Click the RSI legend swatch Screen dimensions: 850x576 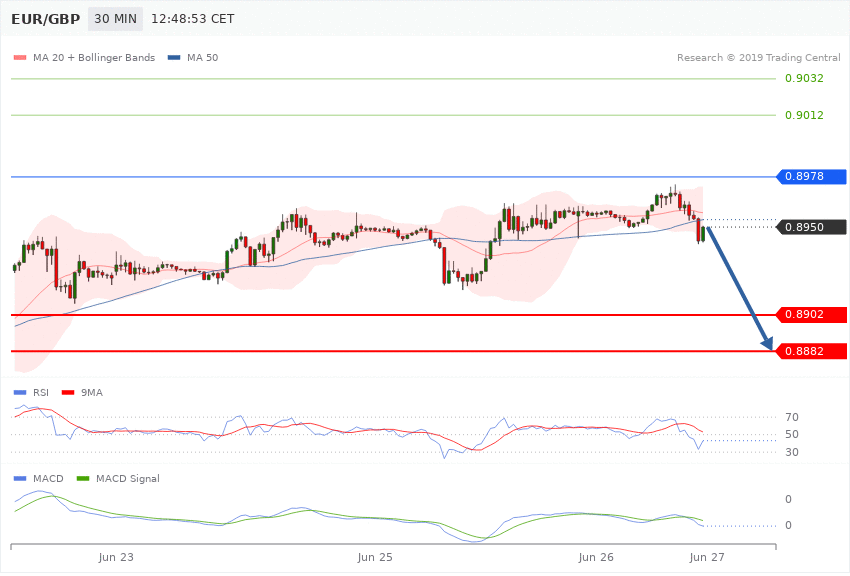tap(20, 392)
